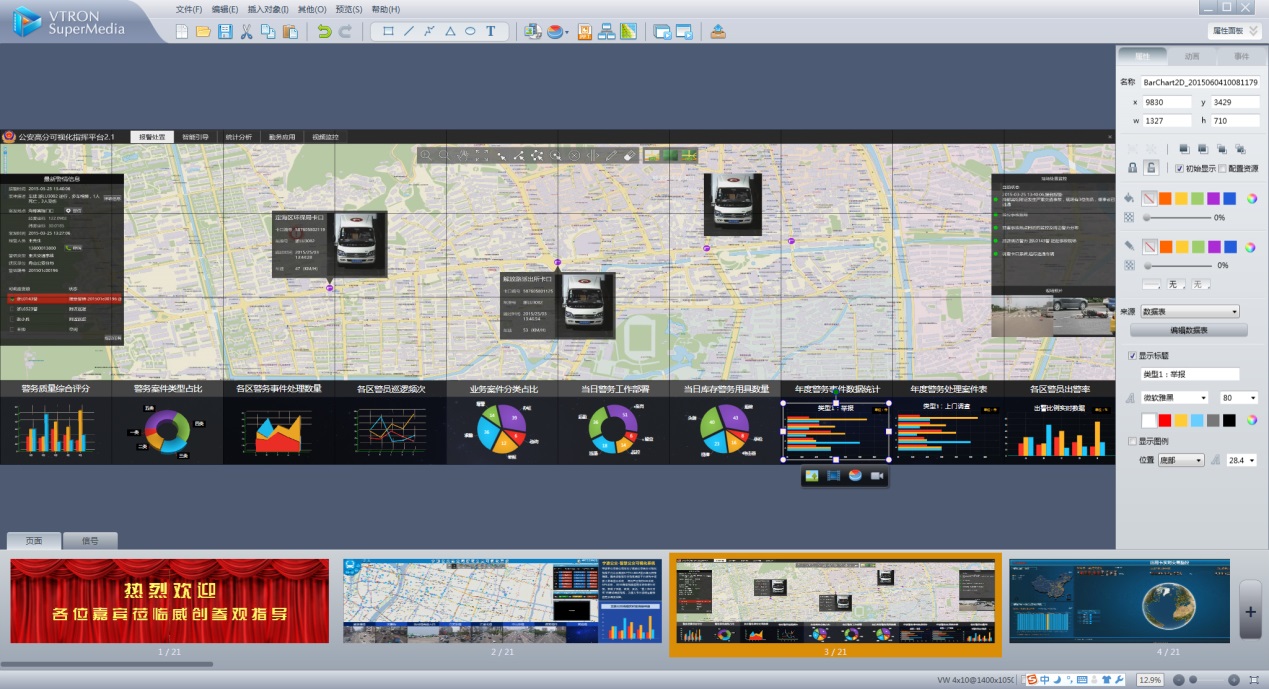Pick the orange fill color swatch
This screenshot has width=1269, height=689.
point(1165,198)
